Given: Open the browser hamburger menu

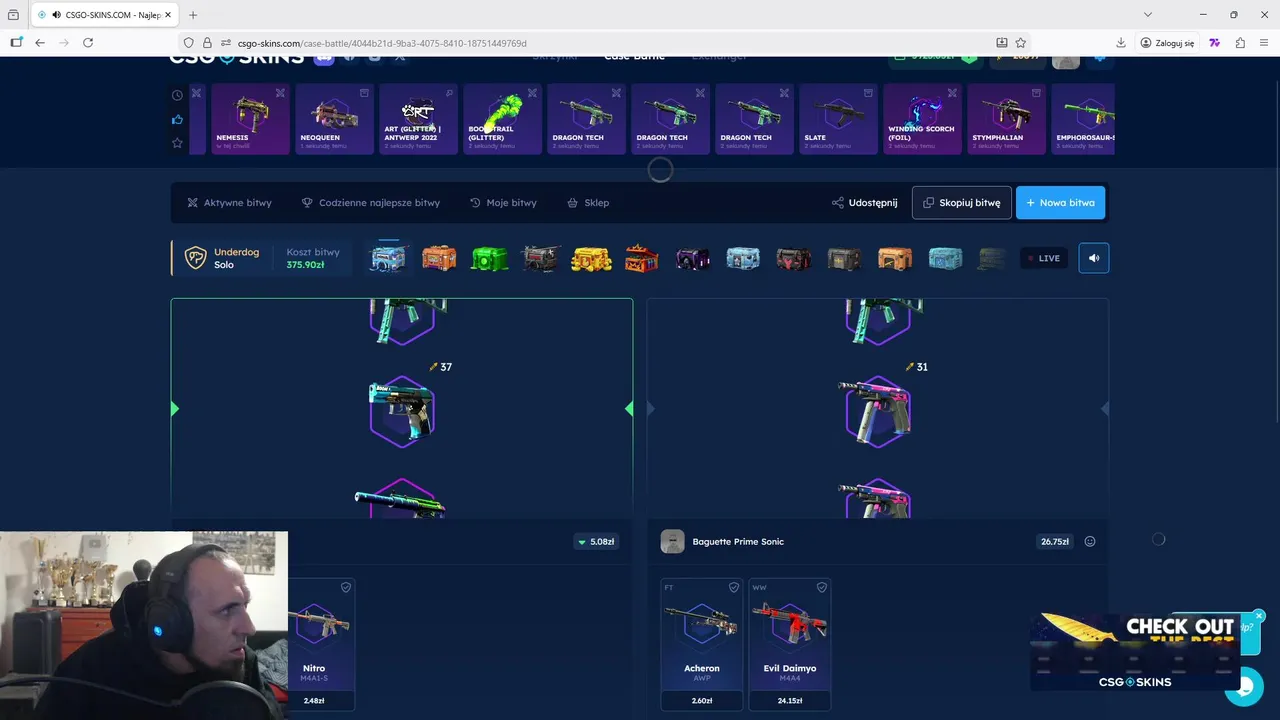Looking at the screenshot, I should (1265, 43).
